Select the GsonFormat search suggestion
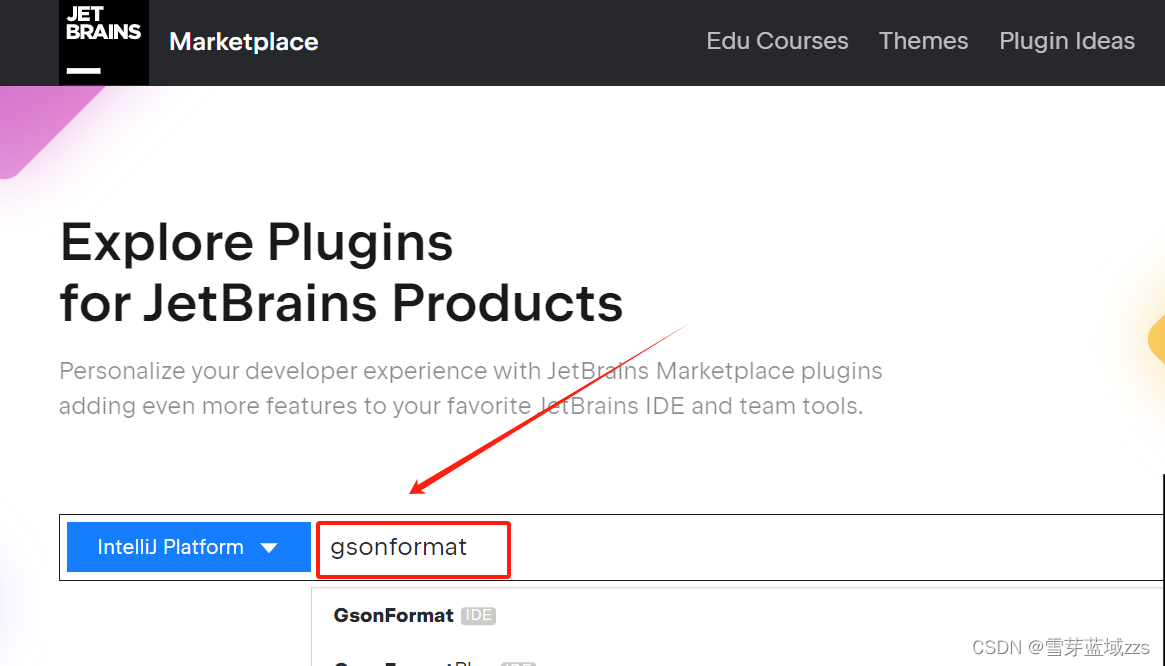 click(x=393, y=615)
